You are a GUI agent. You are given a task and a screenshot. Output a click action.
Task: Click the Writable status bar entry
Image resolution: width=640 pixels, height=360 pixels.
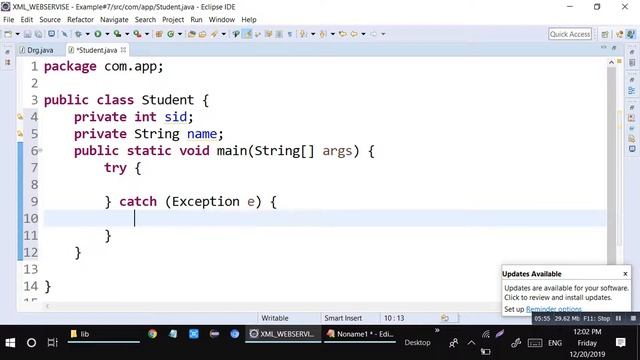[275, 318]
